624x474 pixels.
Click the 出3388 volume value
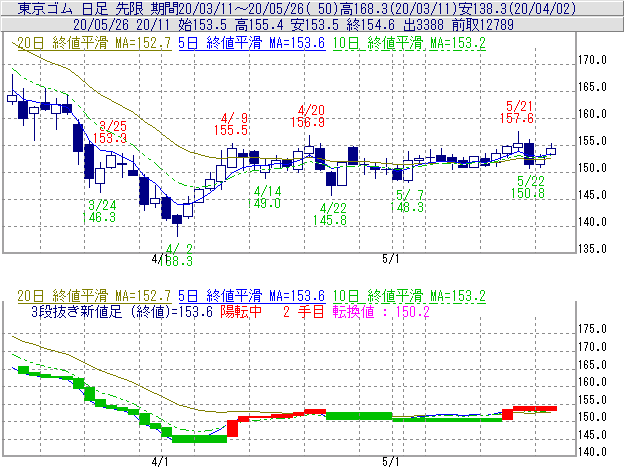(x=423, y=25)
